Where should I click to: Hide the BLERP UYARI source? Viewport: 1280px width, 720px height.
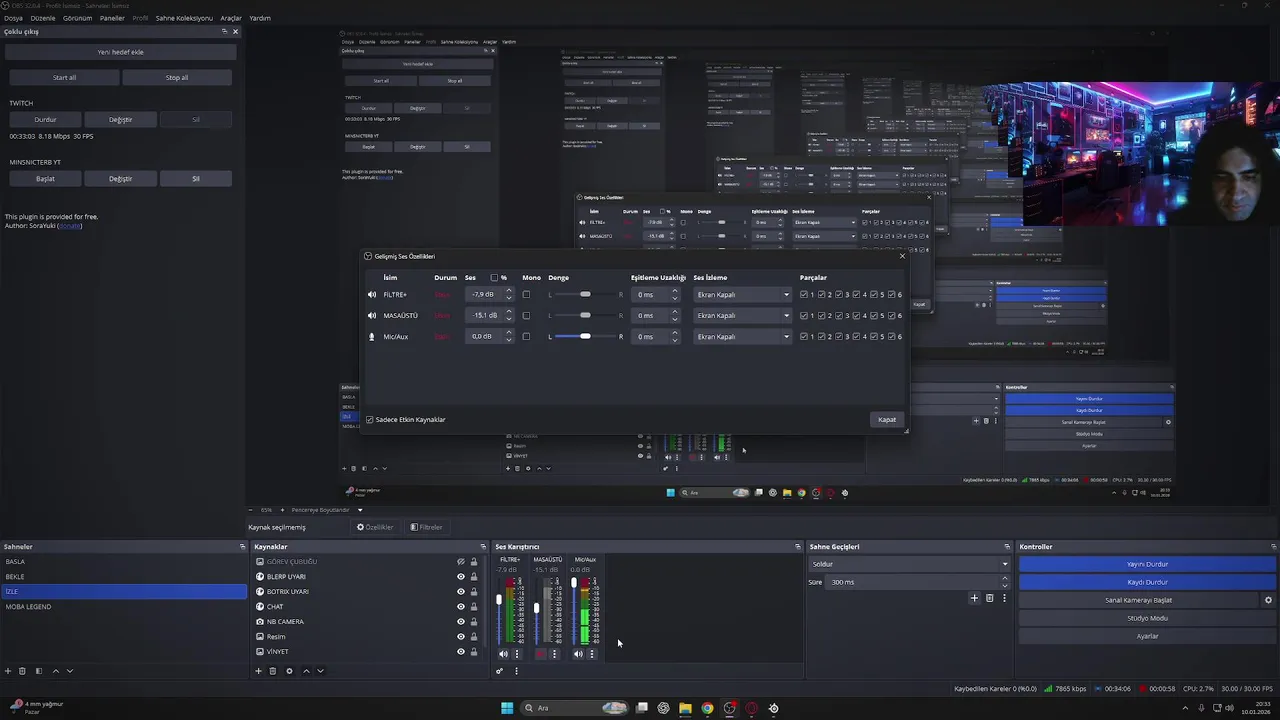pyautogui.click(x=461, y=577)
